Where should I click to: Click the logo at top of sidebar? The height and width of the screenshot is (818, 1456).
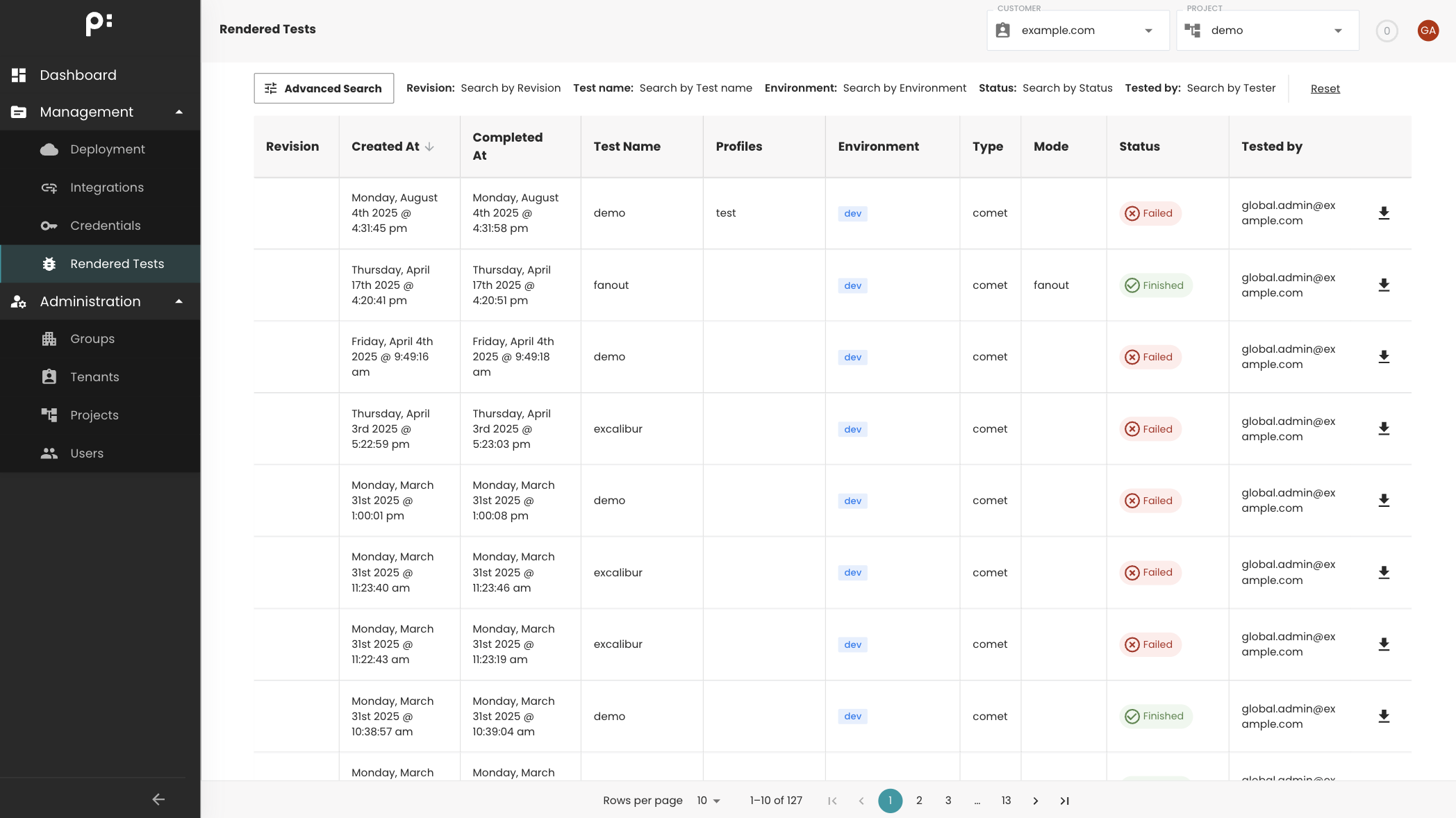pyautogui.click(x=99, y=24)
